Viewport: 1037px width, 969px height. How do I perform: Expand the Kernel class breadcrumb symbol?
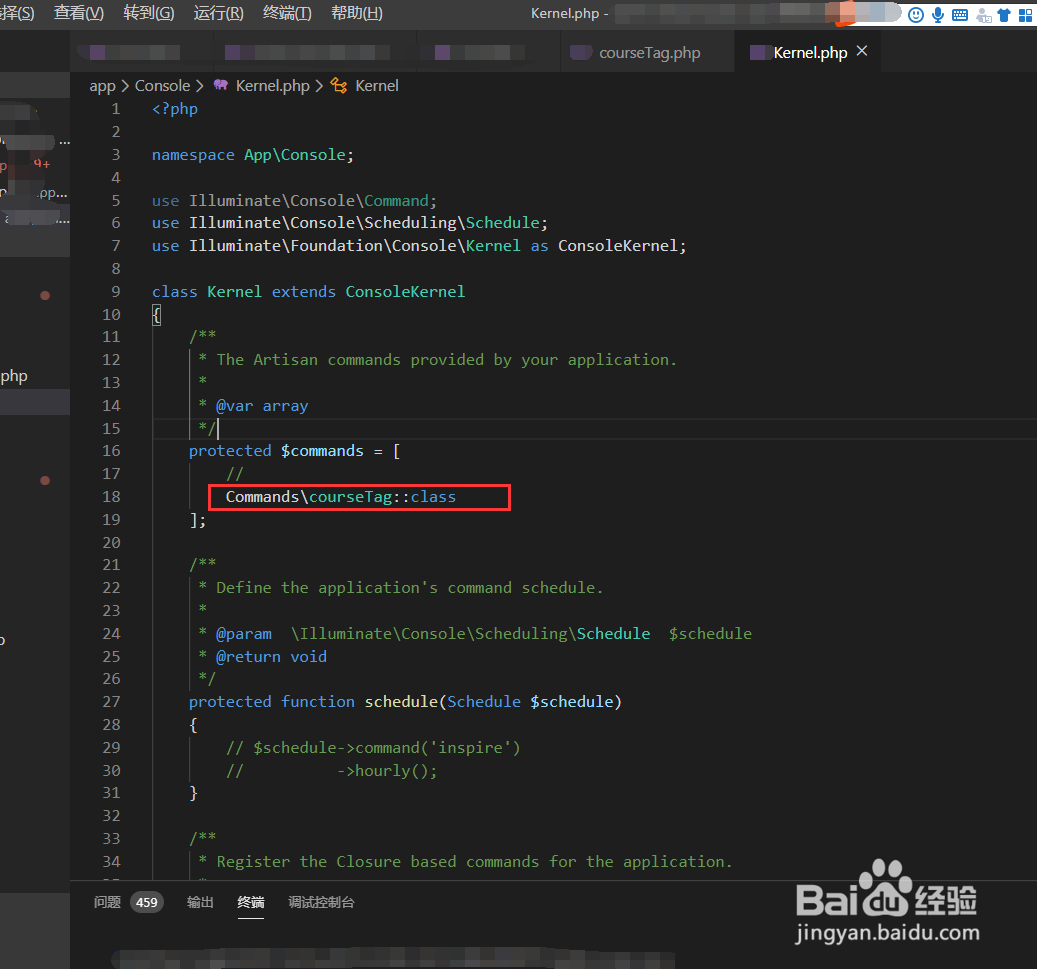point(376,86)
